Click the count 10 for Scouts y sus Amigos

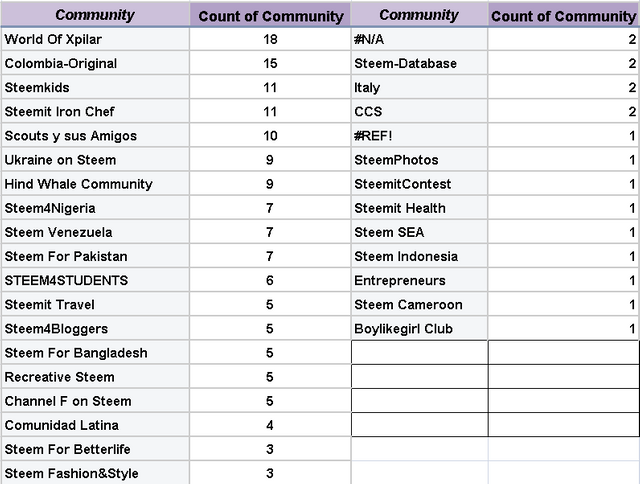tap(270, 135)
